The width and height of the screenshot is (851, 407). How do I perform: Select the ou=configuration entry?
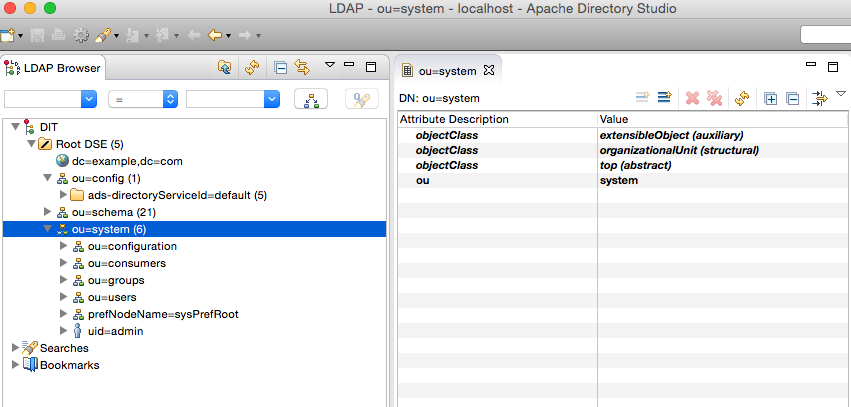132,246
